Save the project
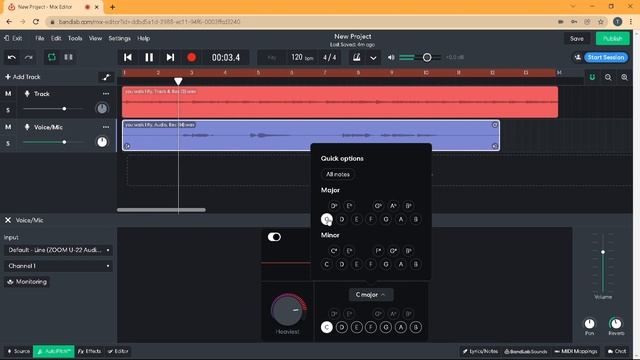 click(577, 39)
